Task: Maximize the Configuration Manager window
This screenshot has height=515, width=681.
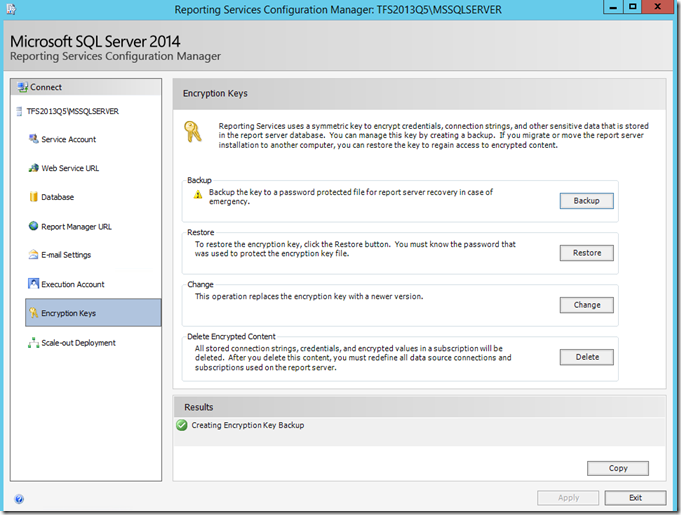Action: click(632, 7)
